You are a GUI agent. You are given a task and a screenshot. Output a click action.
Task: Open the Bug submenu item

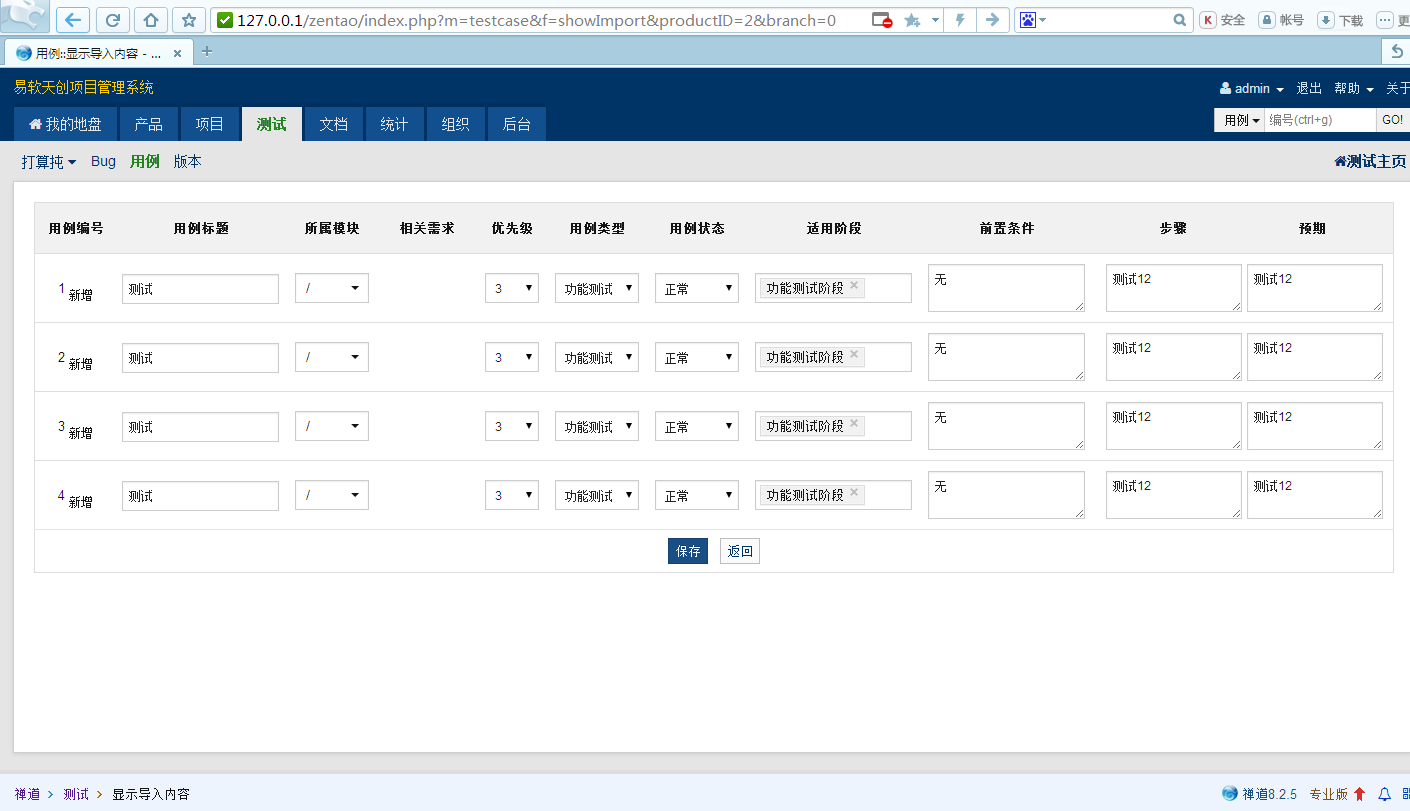(103, 161)
